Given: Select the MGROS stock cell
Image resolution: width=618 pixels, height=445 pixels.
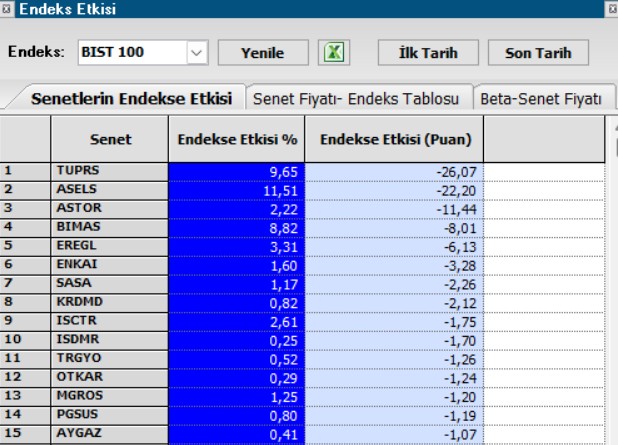Looking at the screenshot, I should click(x=110, y=397).
